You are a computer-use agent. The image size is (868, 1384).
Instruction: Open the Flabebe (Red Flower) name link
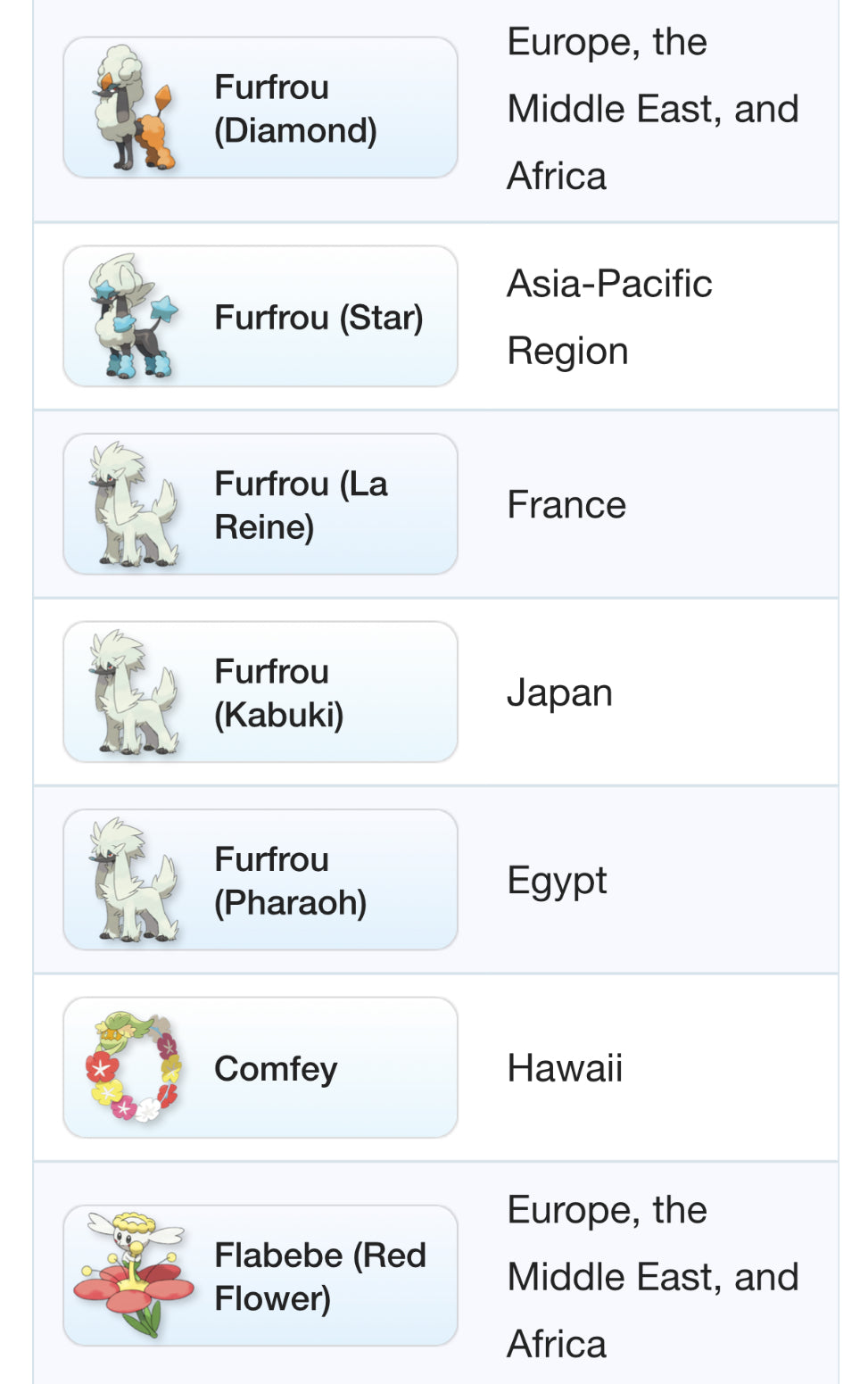(319, 1276)
